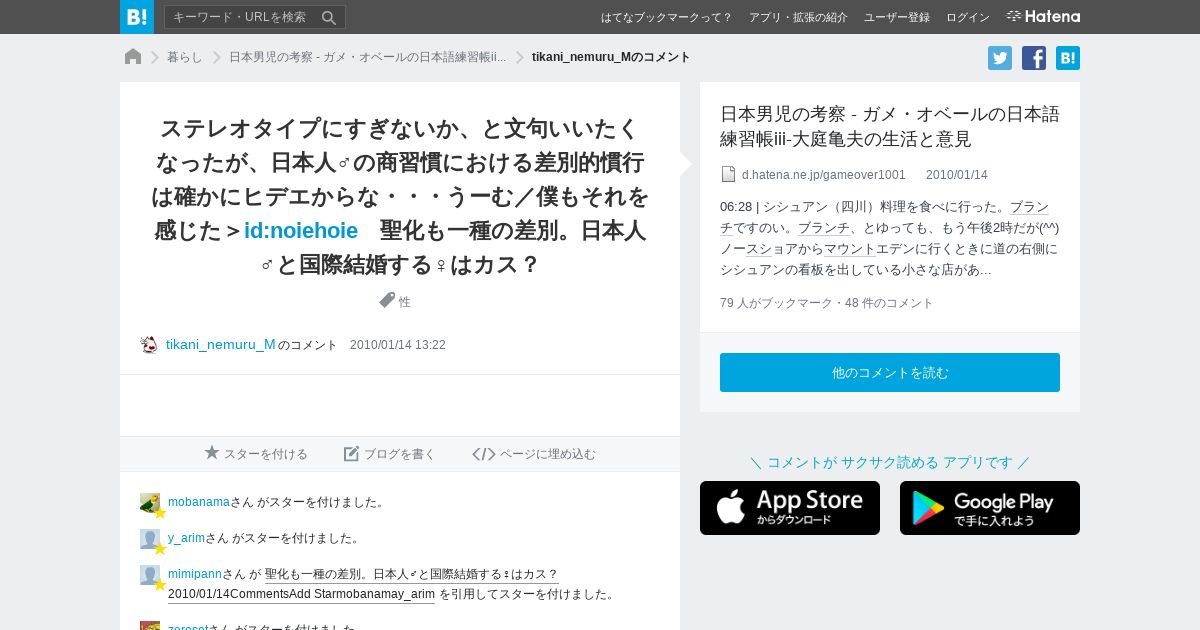Click comment timestamp 2010/01/14 13:22
This screenshot has height=630, width=1200.
(x=398, y=345)
